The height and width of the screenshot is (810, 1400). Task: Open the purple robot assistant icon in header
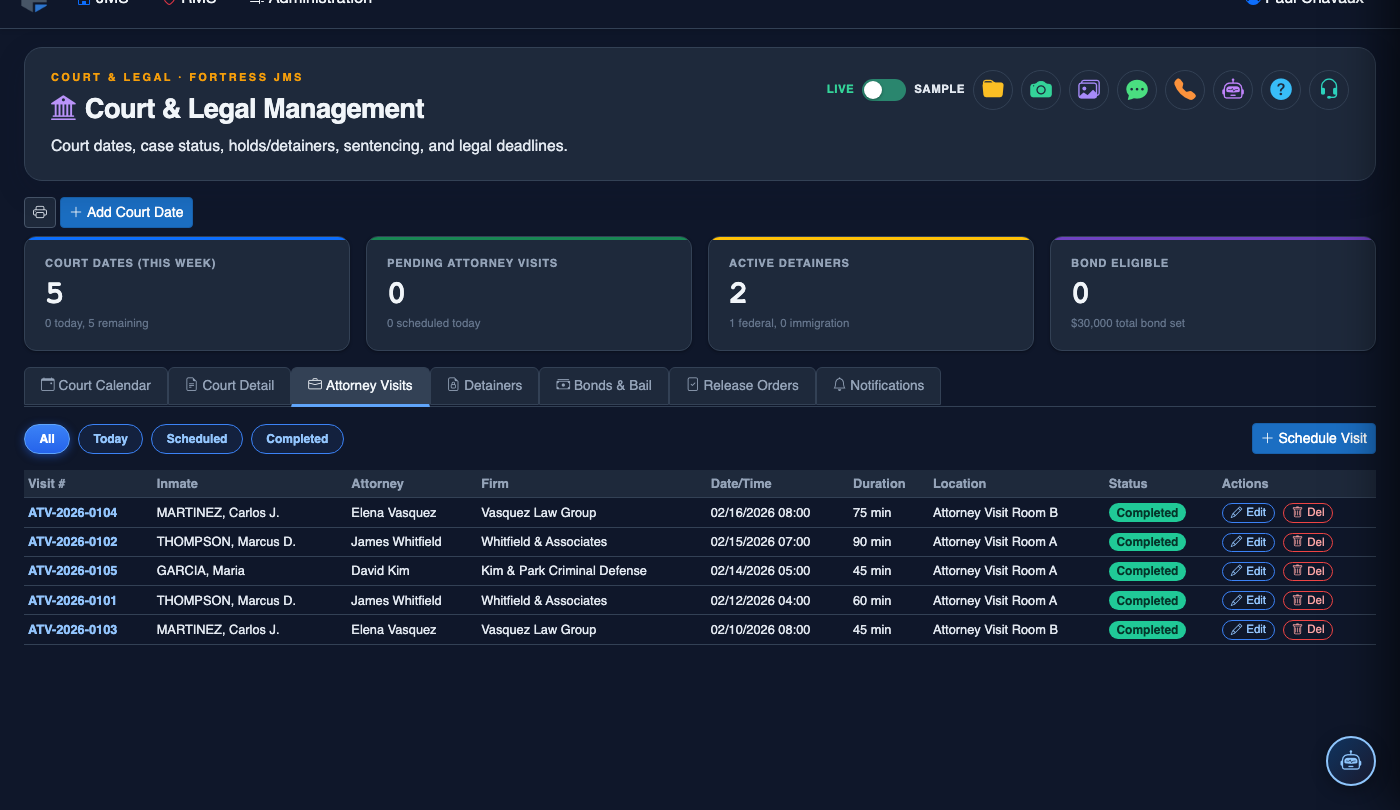pyautogui.click(x=1233, y=89)
